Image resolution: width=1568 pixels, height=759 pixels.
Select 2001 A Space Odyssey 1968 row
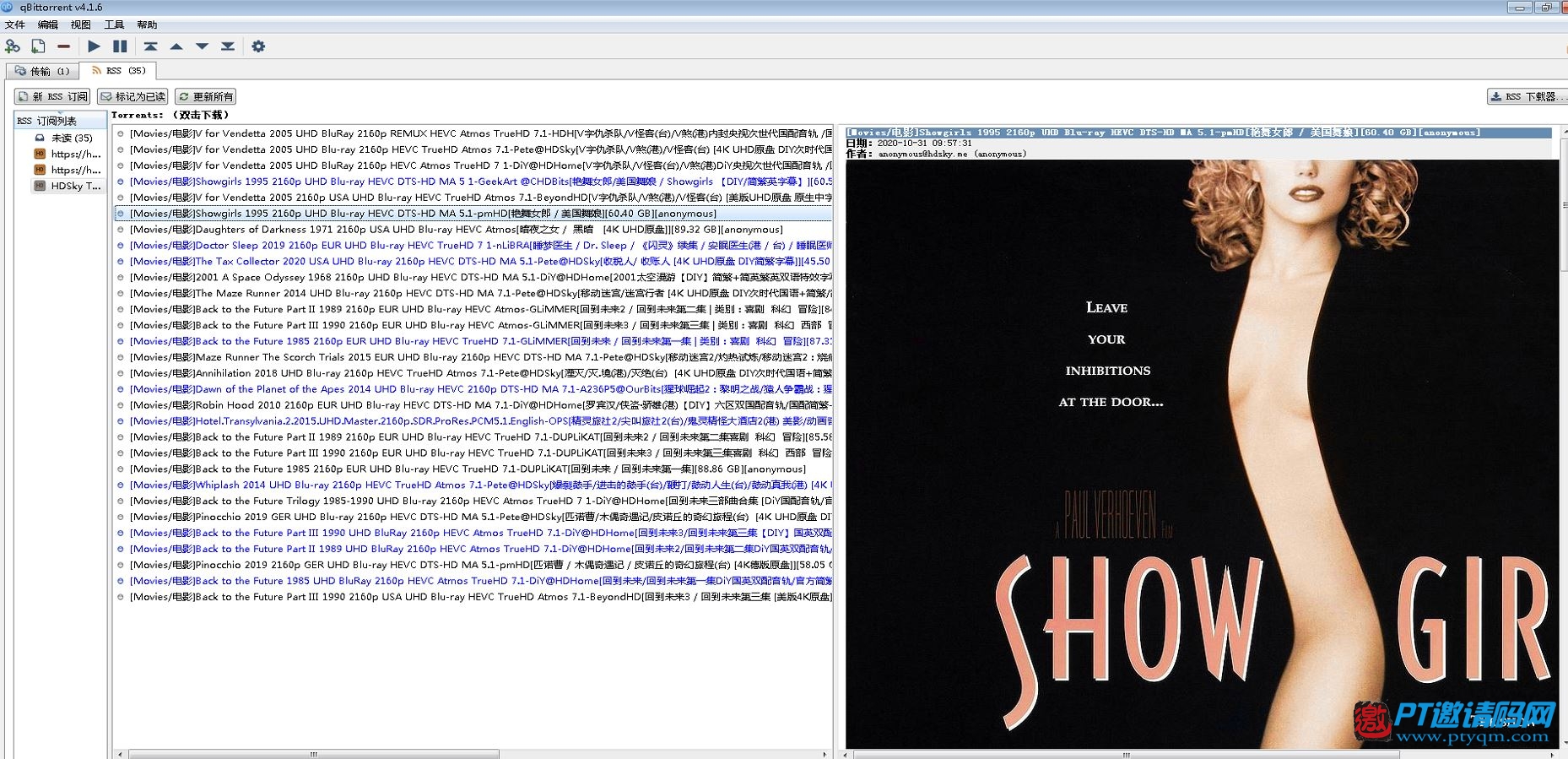[x=473, y=277]
